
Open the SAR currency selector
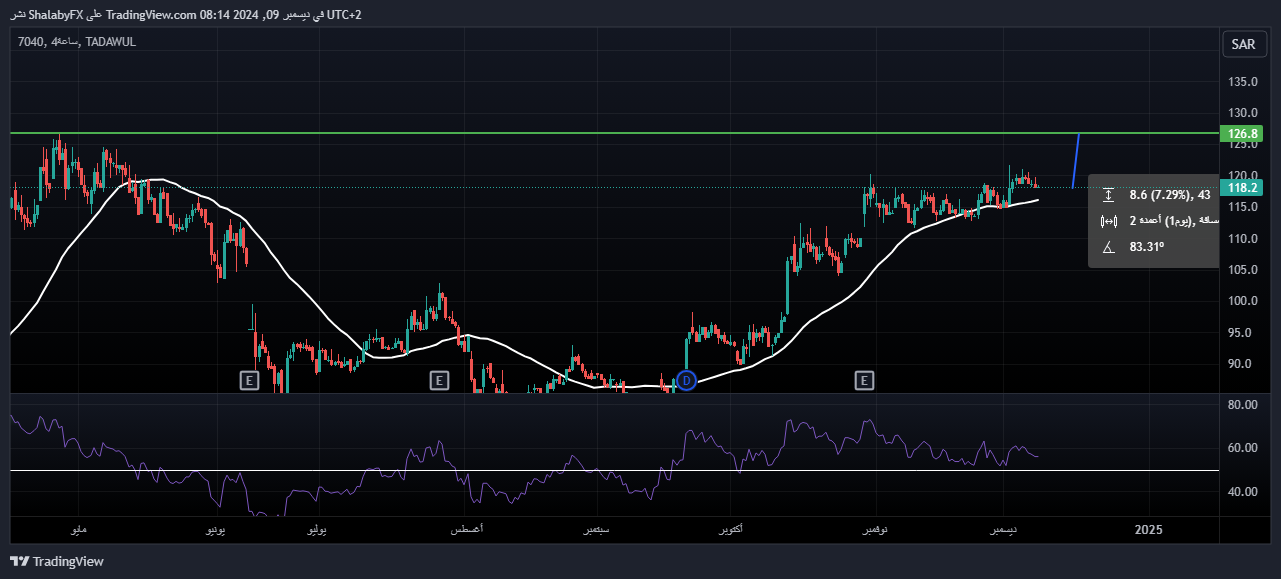click(x=1243, y=44)
